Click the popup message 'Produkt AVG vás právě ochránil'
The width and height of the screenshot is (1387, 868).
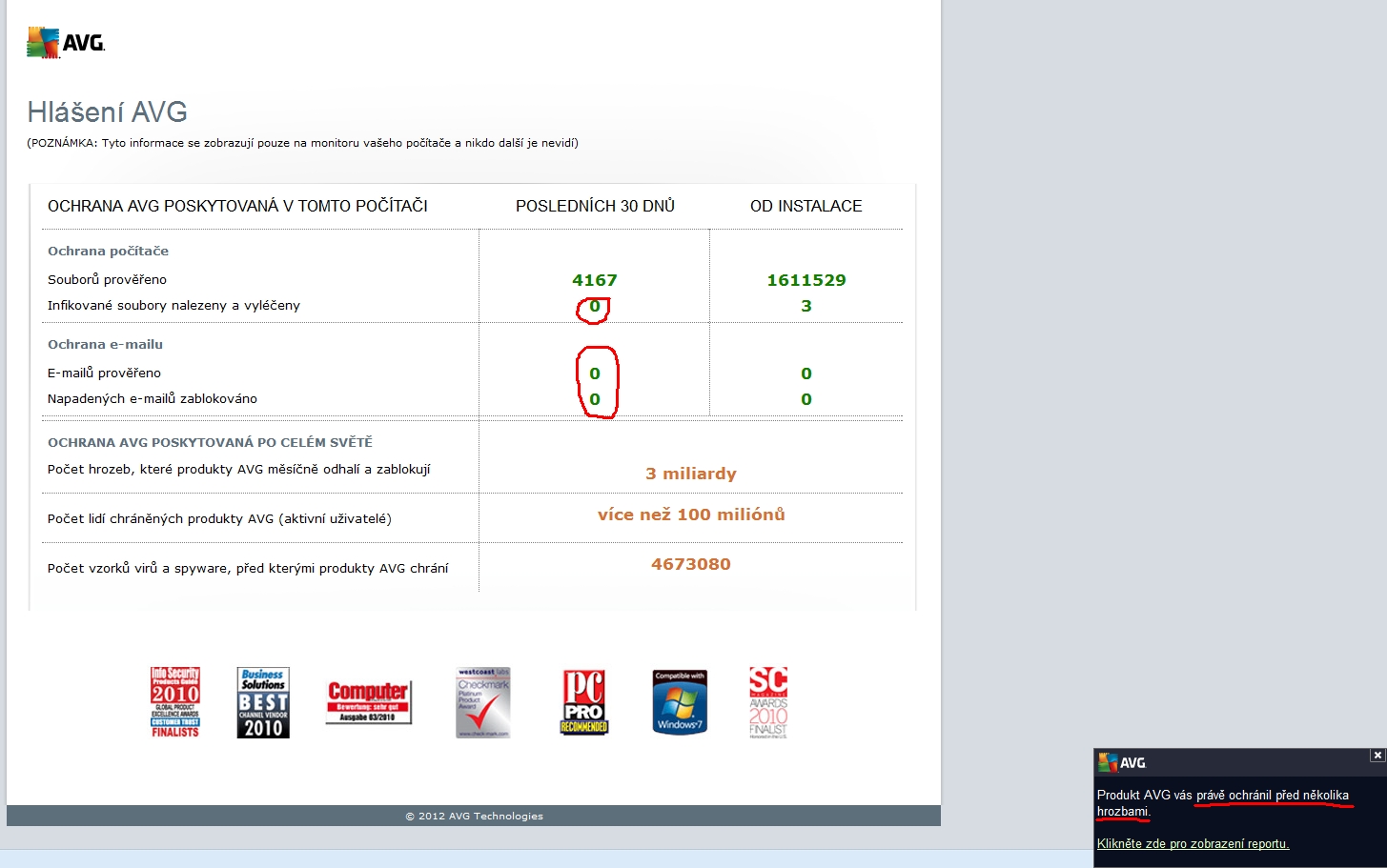coord(1223,803)
